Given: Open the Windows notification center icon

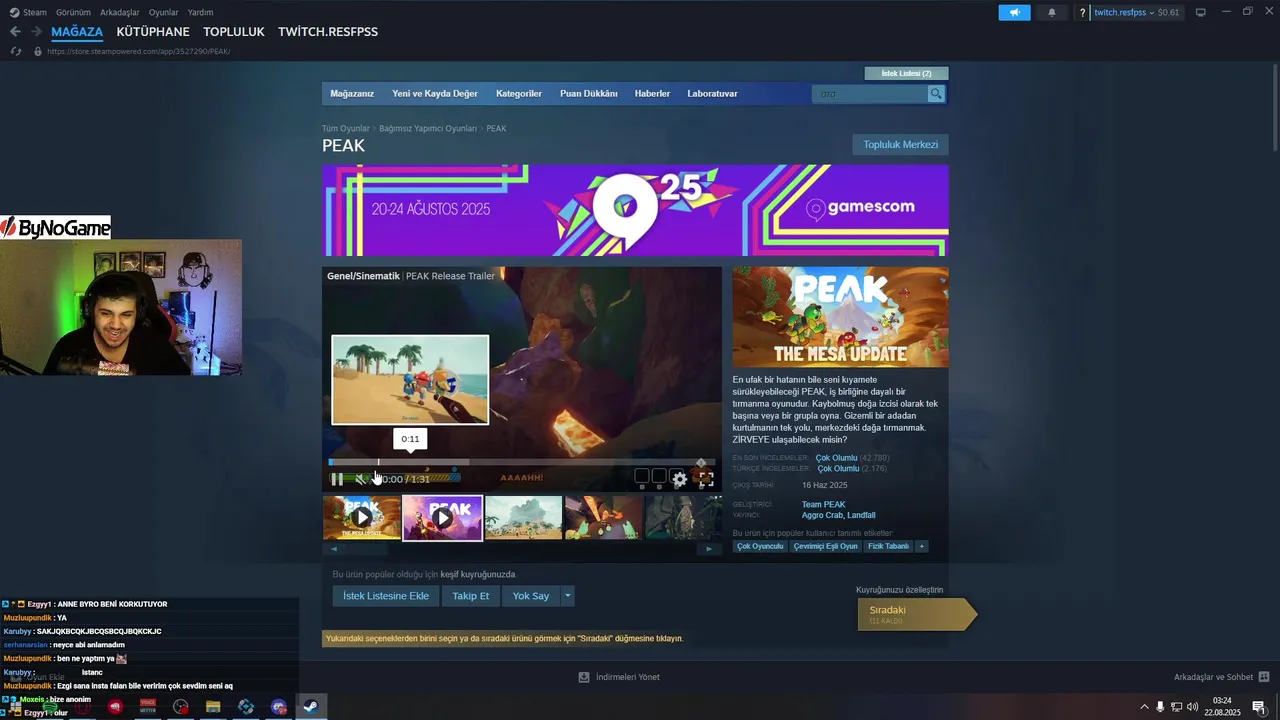Looking at the screenshot, I should pos(1258,707).
